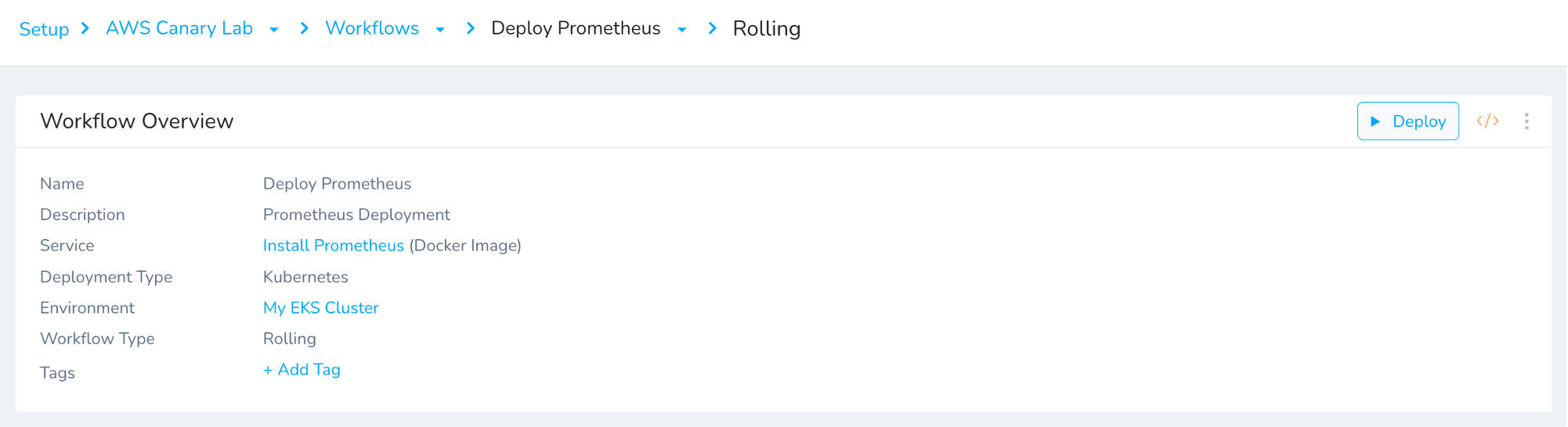Open My EKS Cluster environment link
The image size is (1568, 427).
[x=320, y=308]
